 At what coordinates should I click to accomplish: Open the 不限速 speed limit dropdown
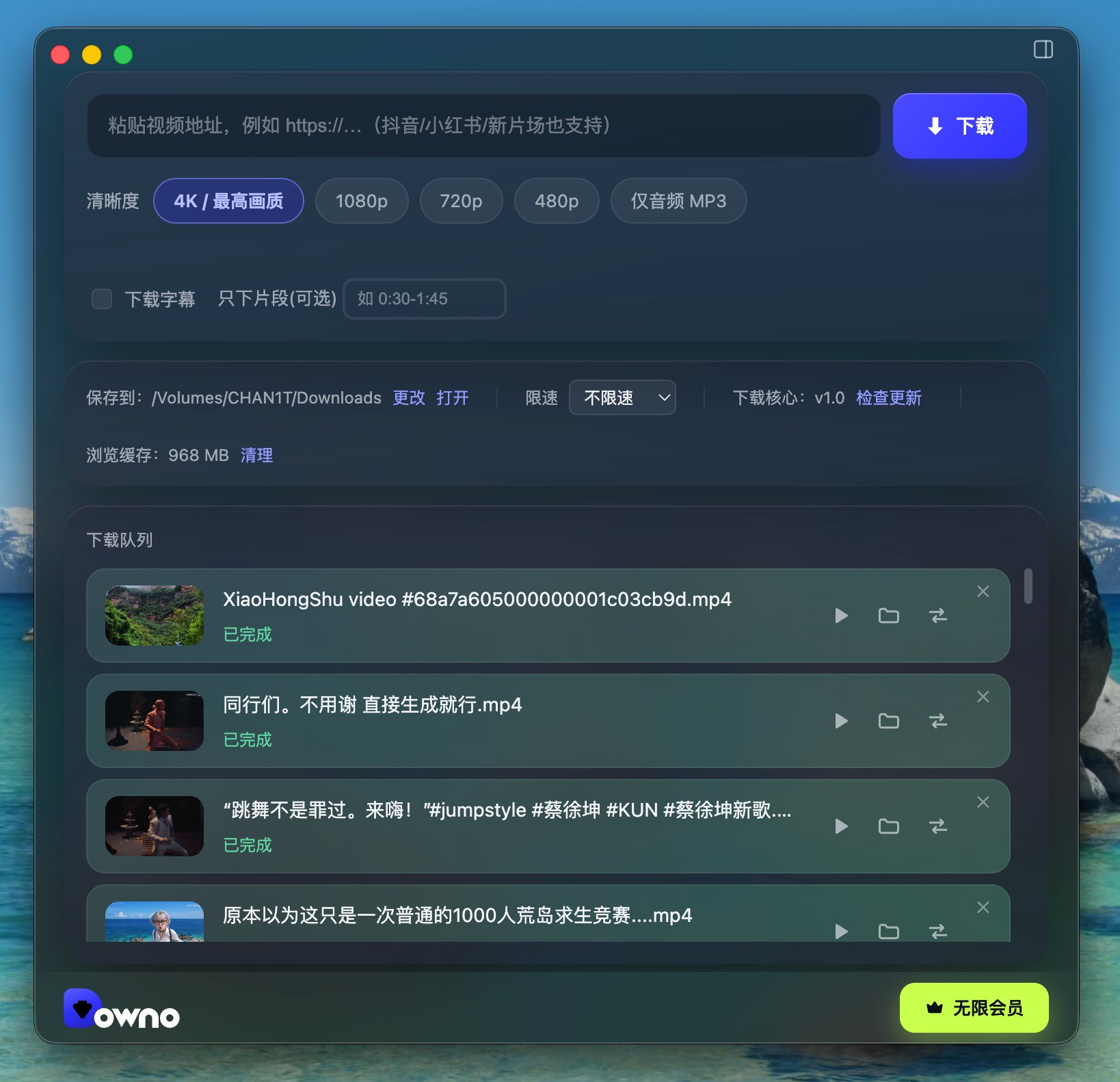(x=622, y=397)
